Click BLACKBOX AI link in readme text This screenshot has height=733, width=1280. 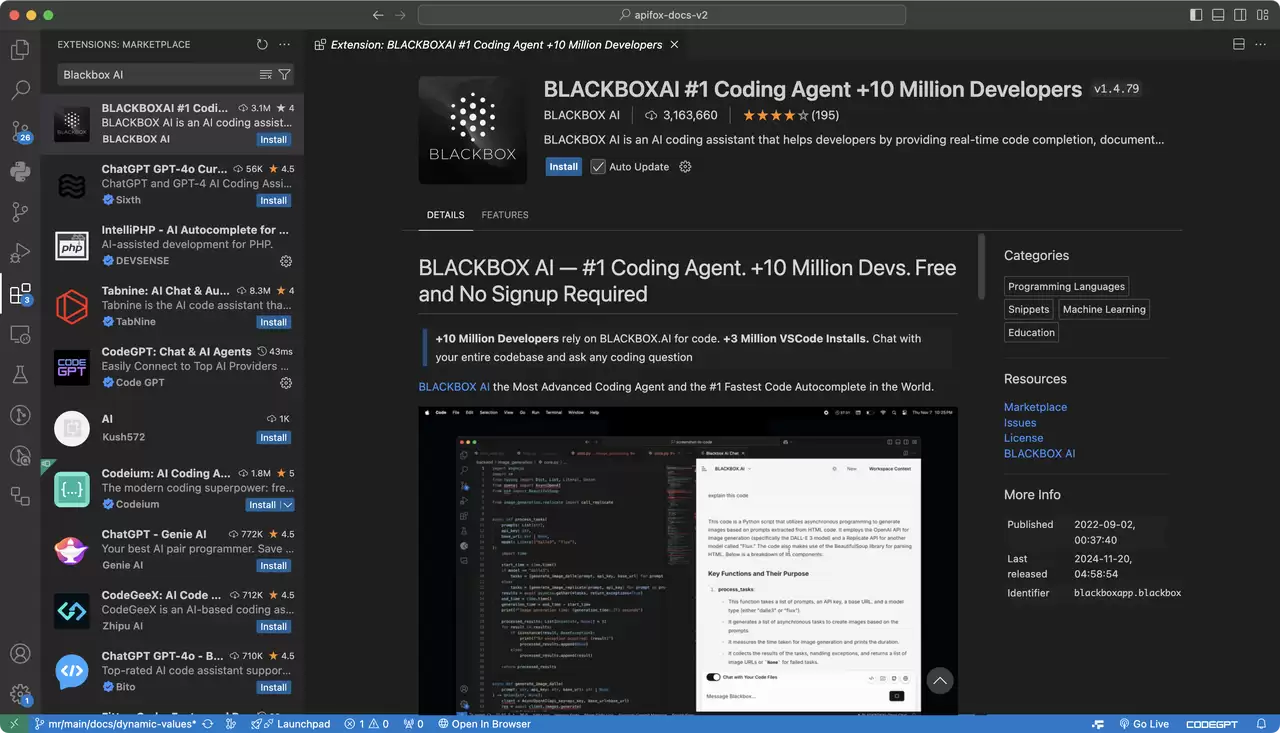point(454,387)
